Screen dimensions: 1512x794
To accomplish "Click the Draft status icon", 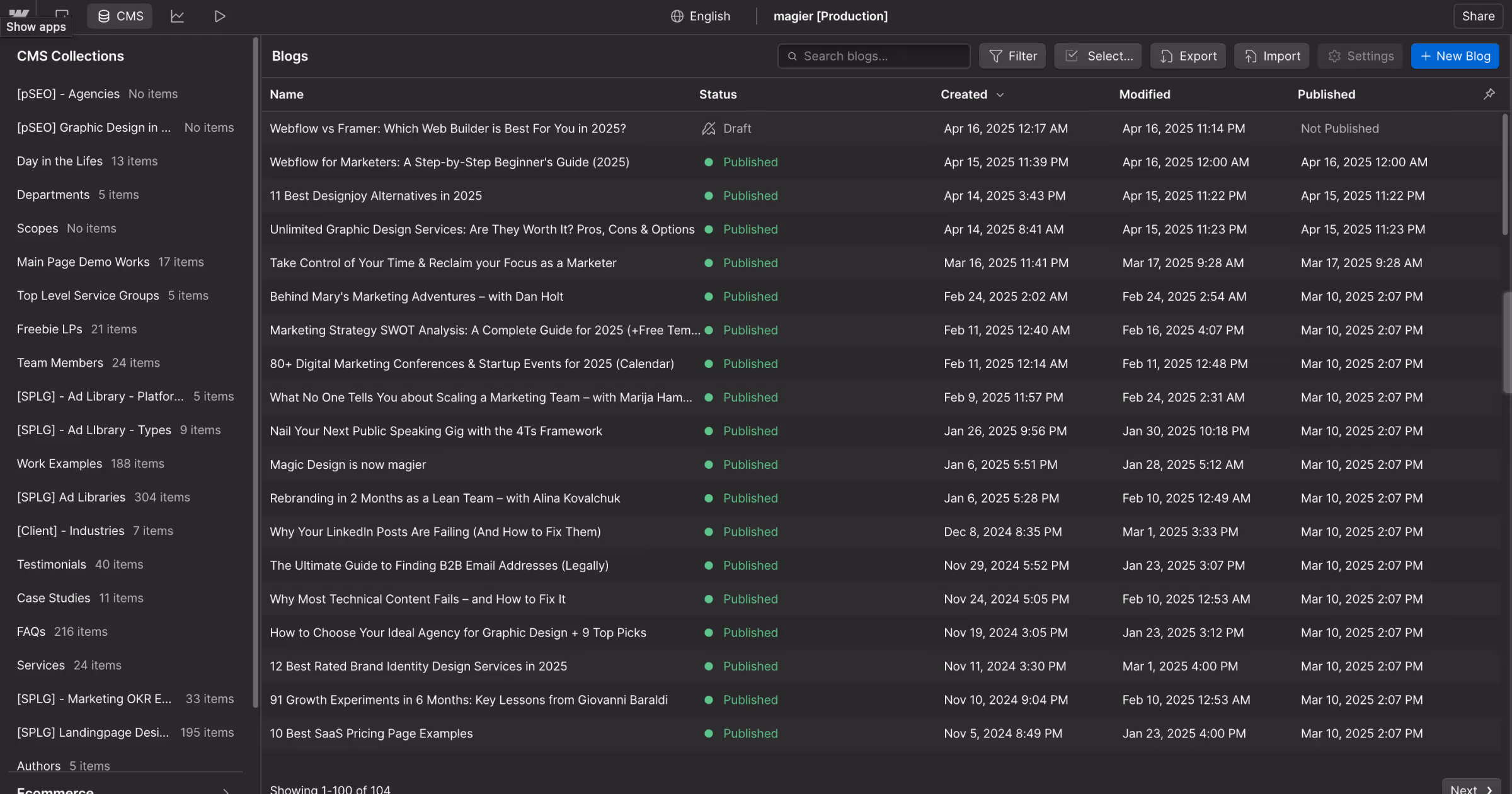I will click(x=709, y=129).
